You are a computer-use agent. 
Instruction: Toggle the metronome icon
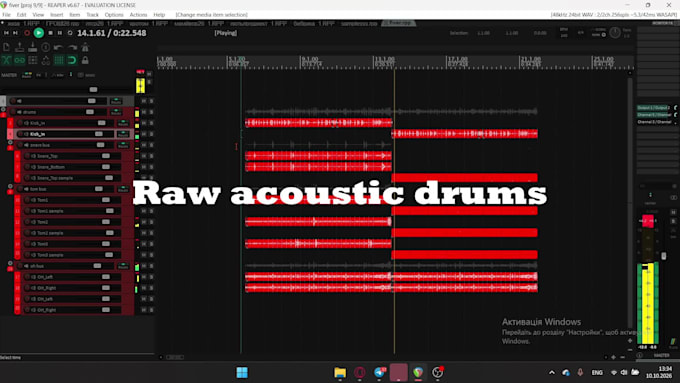tap(85, 47)
